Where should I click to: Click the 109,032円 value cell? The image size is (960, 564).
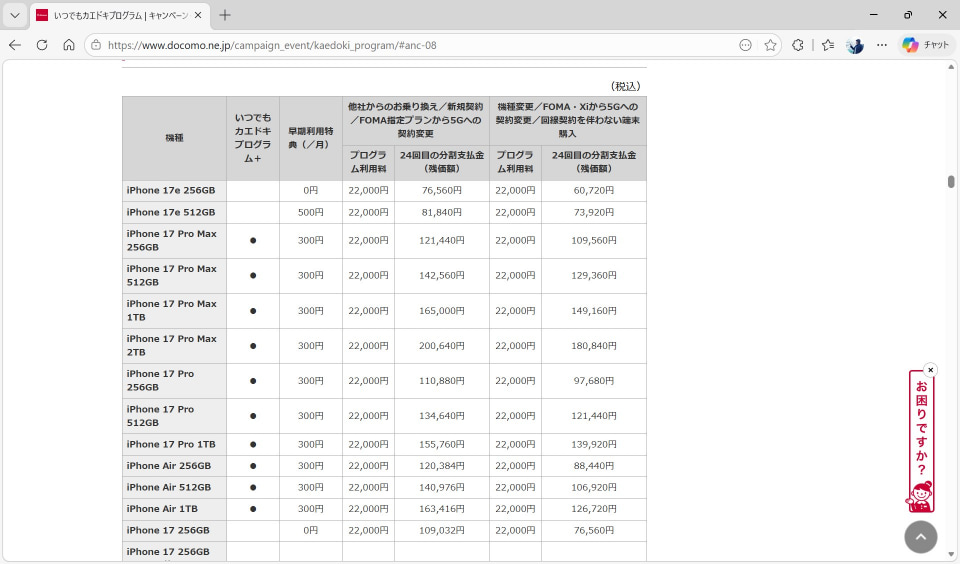[441, 530]
